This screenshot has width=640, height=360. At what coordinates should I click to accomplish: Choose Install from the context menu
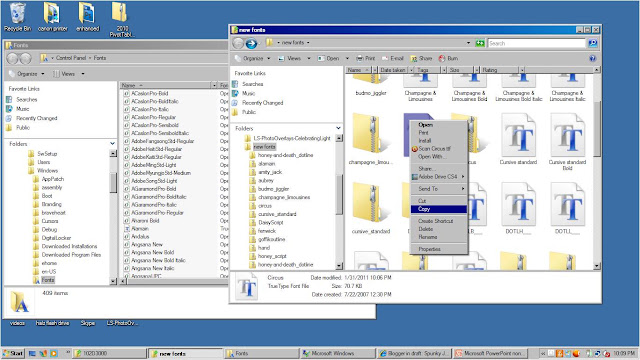(x=439, y=140)
